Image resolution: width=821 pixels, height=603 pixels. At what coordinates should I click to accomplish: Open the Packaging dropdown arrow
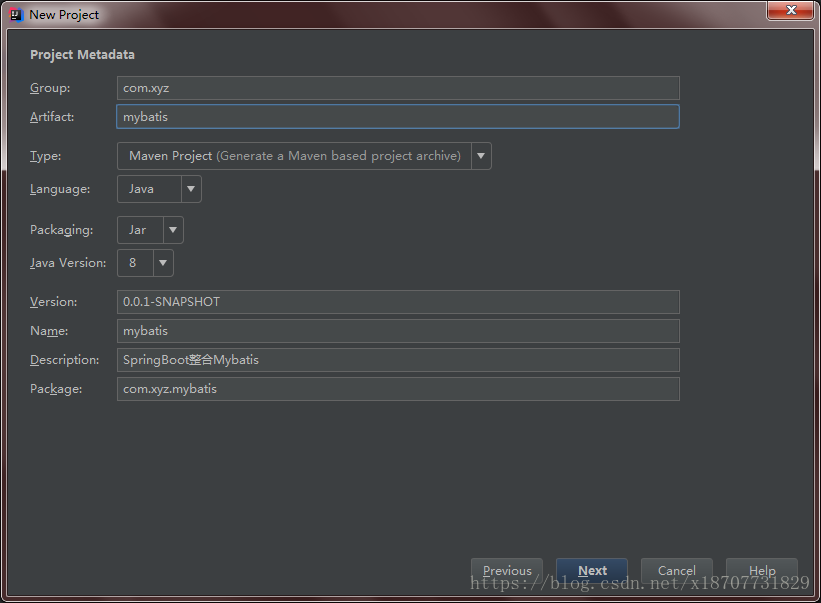coord(173,230)
